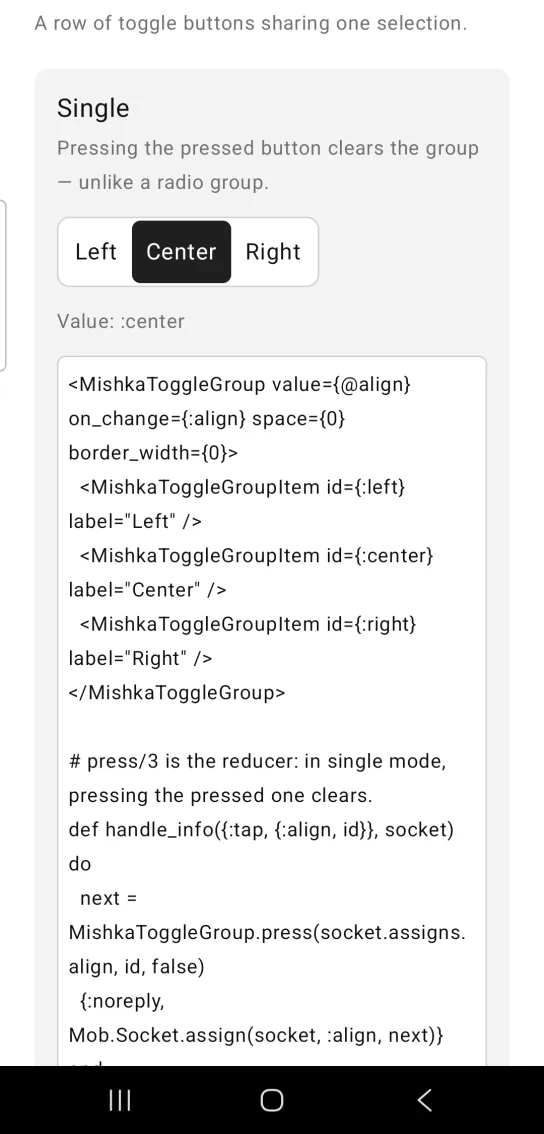Click the 'Pressing the pressed button' description
The height and width of the screenshot is (1134, 544).
(268, 165)
